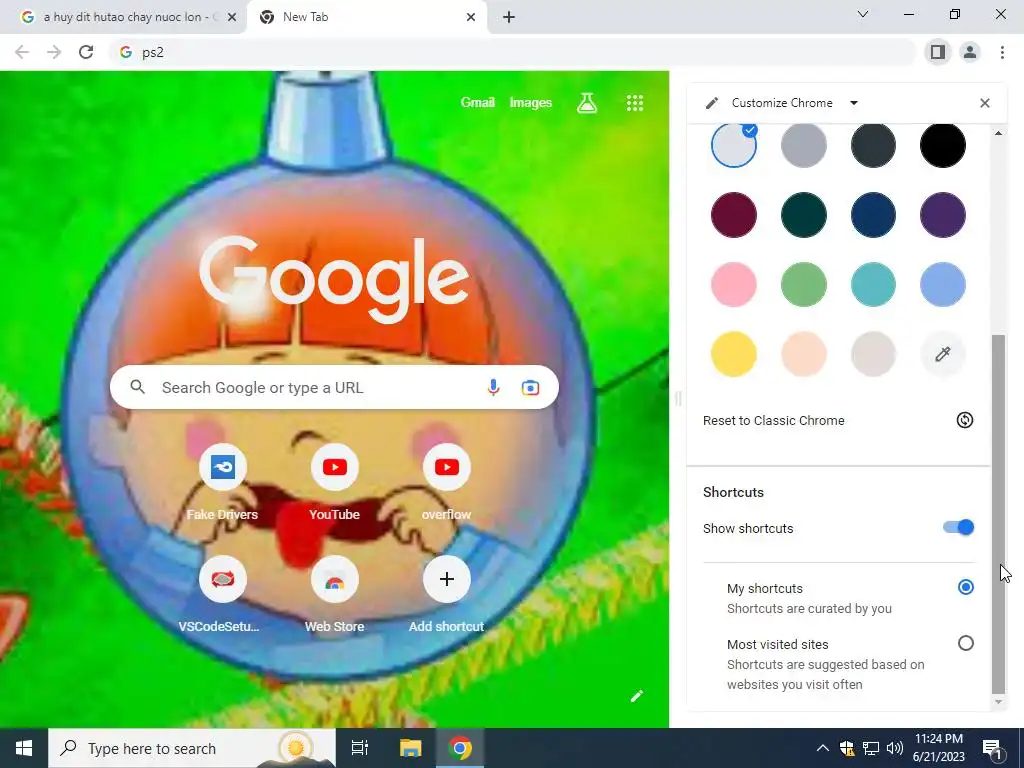Screen dimensions: 1024x768
Task: Close the New Tab tab
Action: point(471,17)
